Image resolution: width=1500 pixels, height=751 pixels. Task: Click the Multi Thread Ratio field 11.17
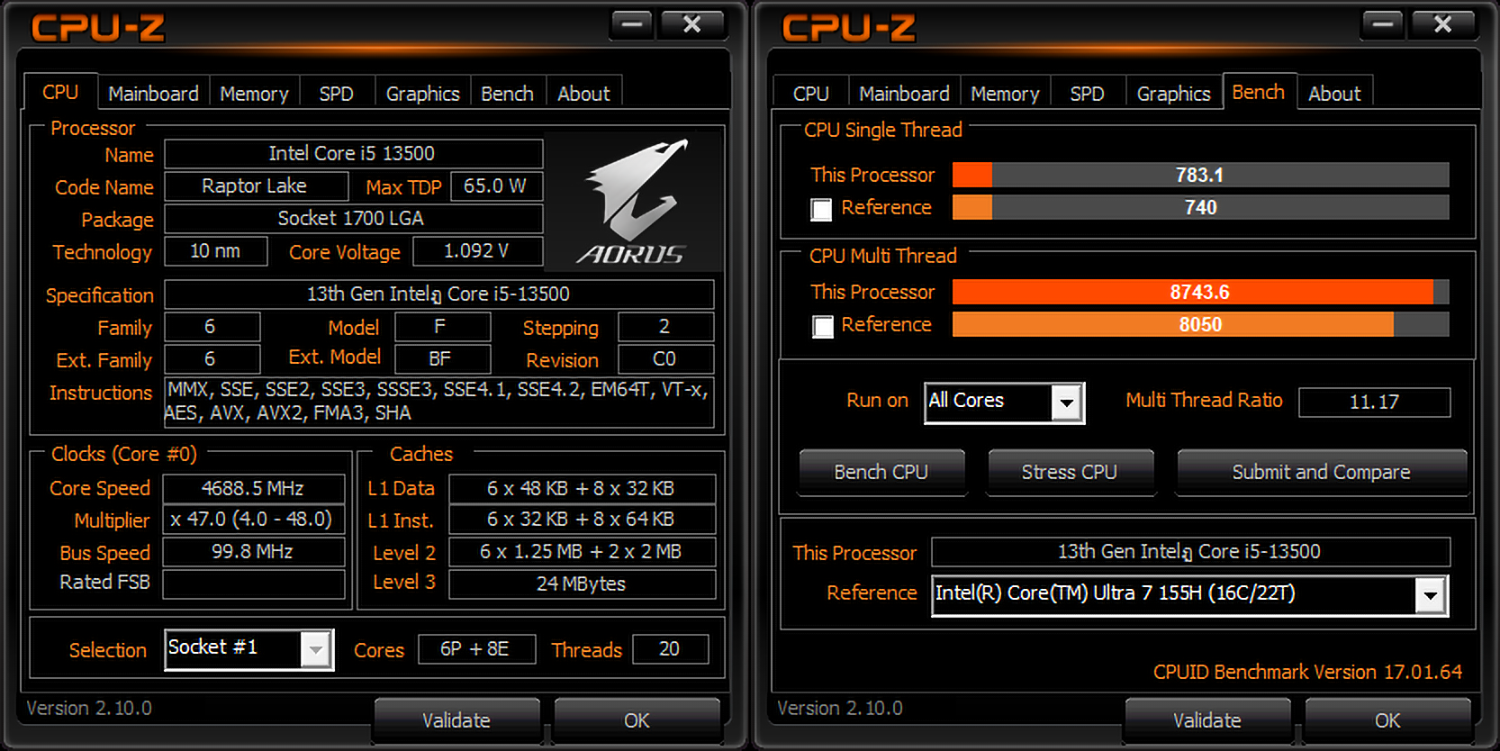[1374, 402]
